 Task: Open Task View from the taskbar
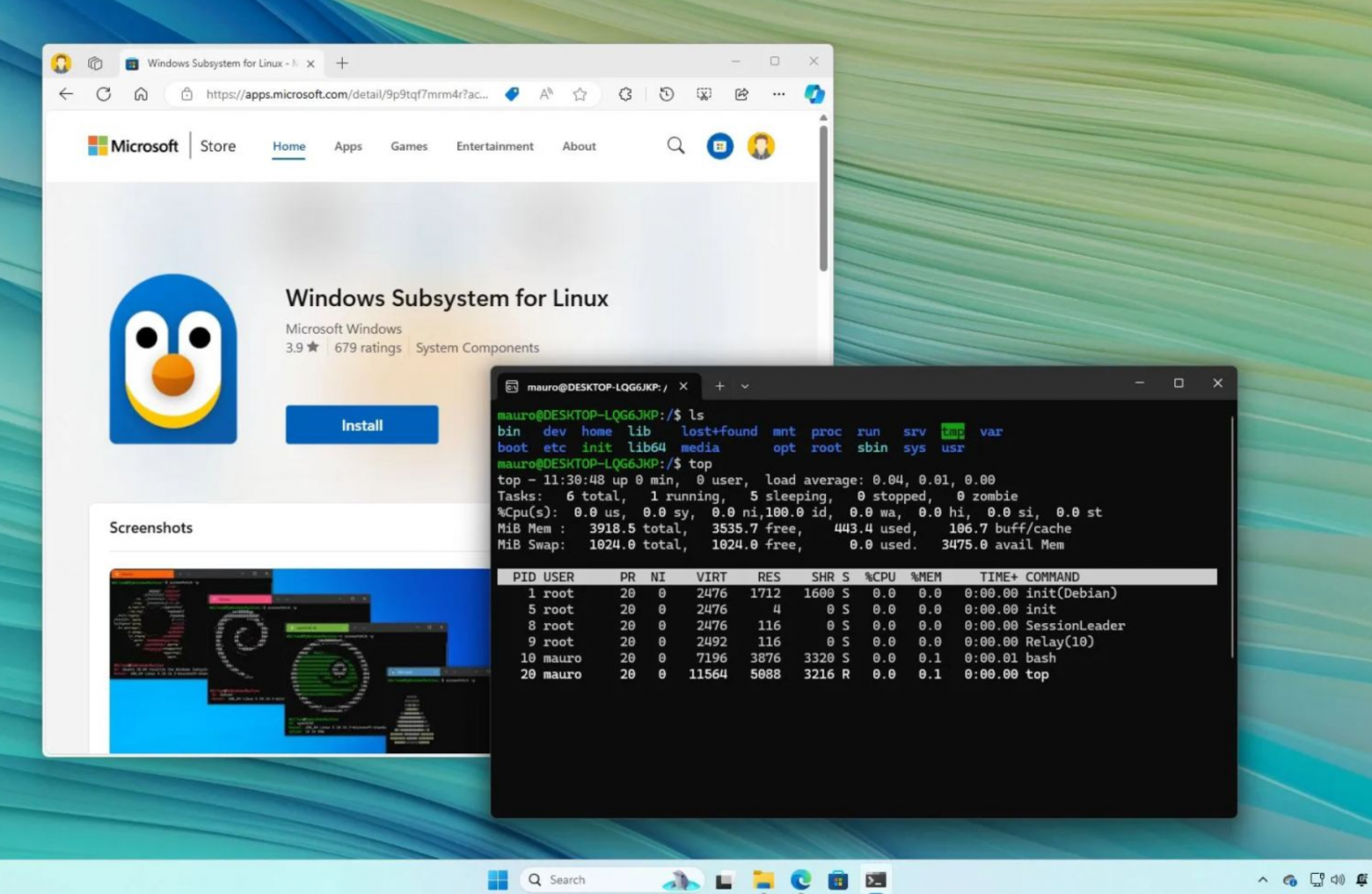click(725, 880)
